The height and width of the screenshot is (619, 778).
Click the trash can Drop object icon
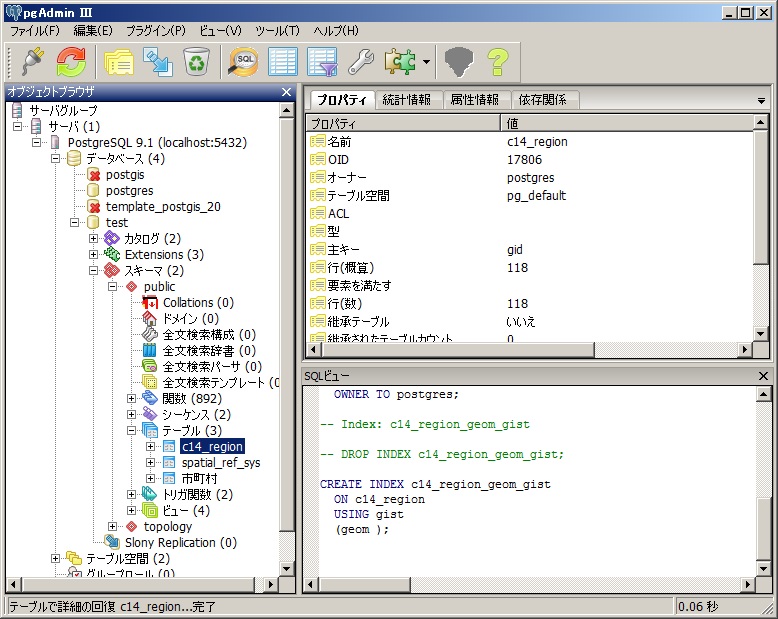[x=196, y=62]
